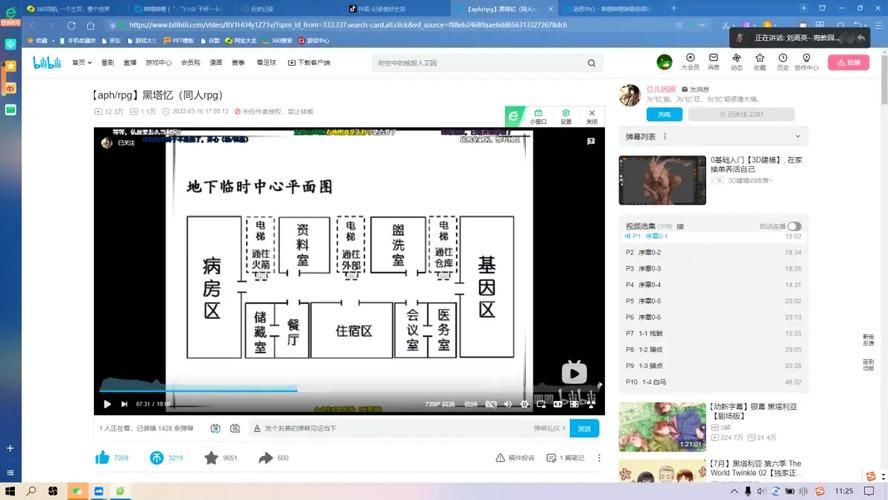Mute the video volume icon
Screen dimensions: 888x500
507,404
